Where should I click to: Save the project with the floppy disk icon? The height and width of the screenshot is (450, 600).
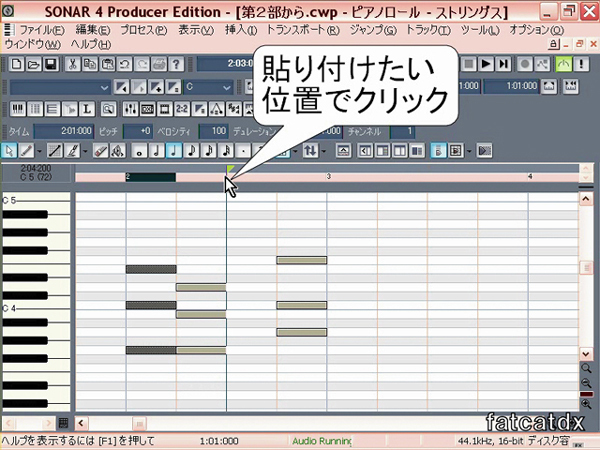(x=51, y=64)
